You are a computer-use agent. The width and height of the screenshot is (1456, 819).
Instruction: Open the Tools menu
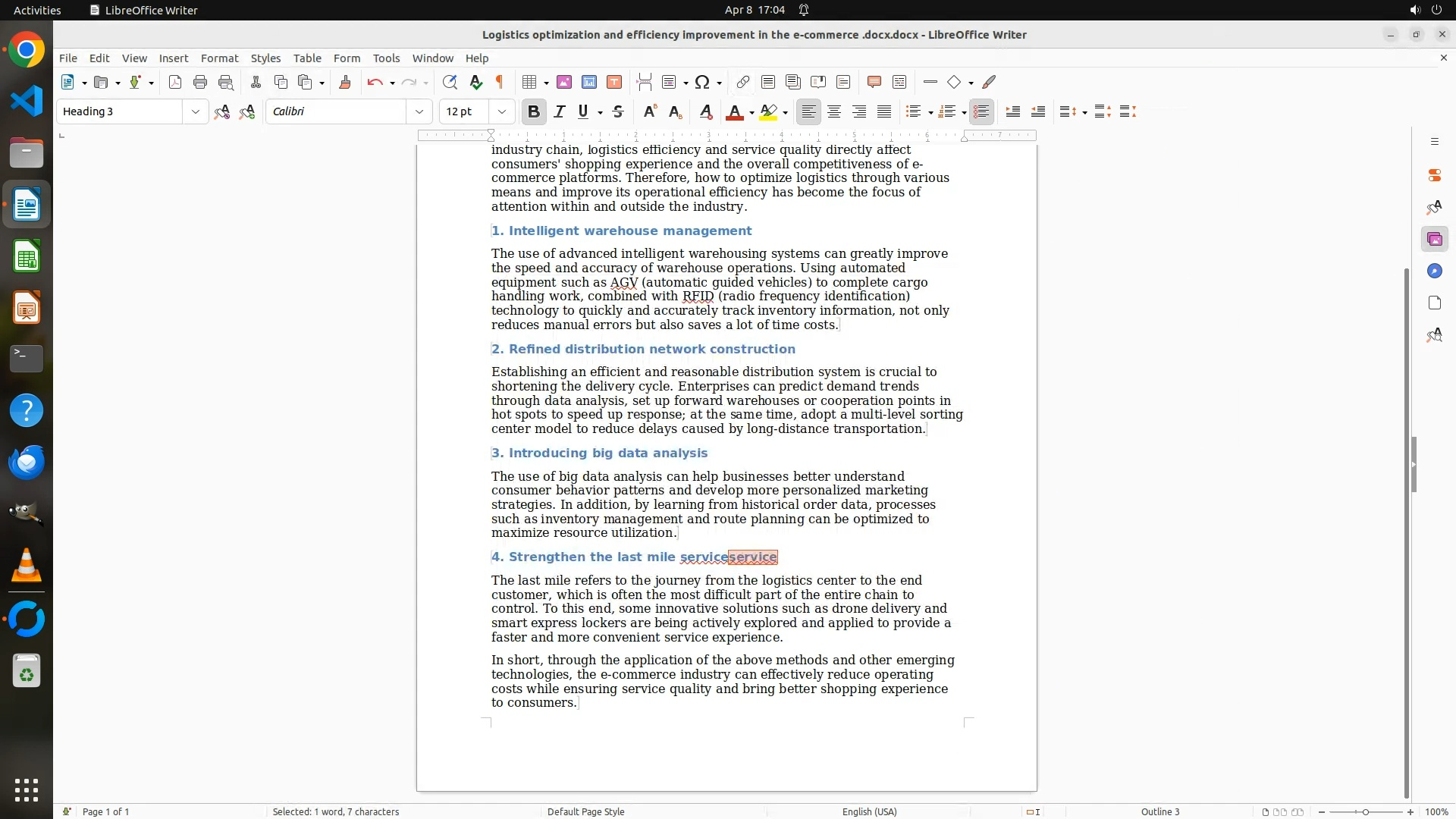pos(386,58)
